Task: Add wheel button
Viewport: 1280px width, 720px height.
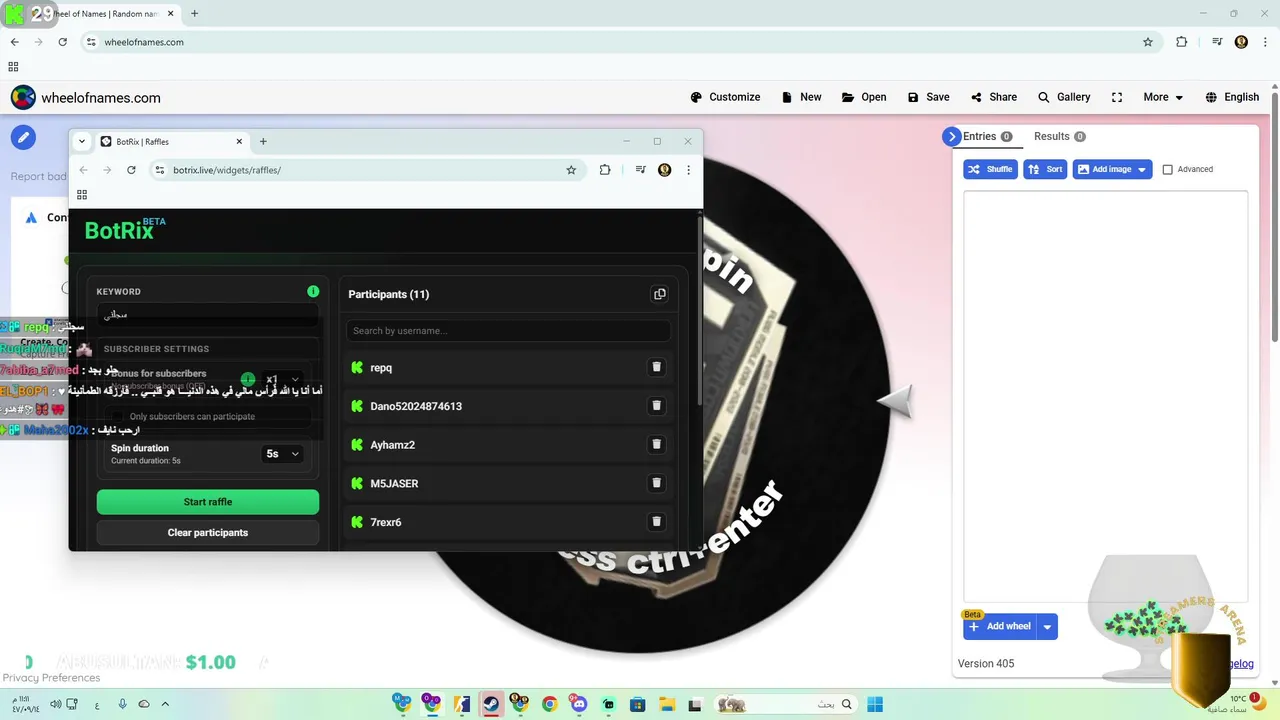Action: tap(1000, 627)
